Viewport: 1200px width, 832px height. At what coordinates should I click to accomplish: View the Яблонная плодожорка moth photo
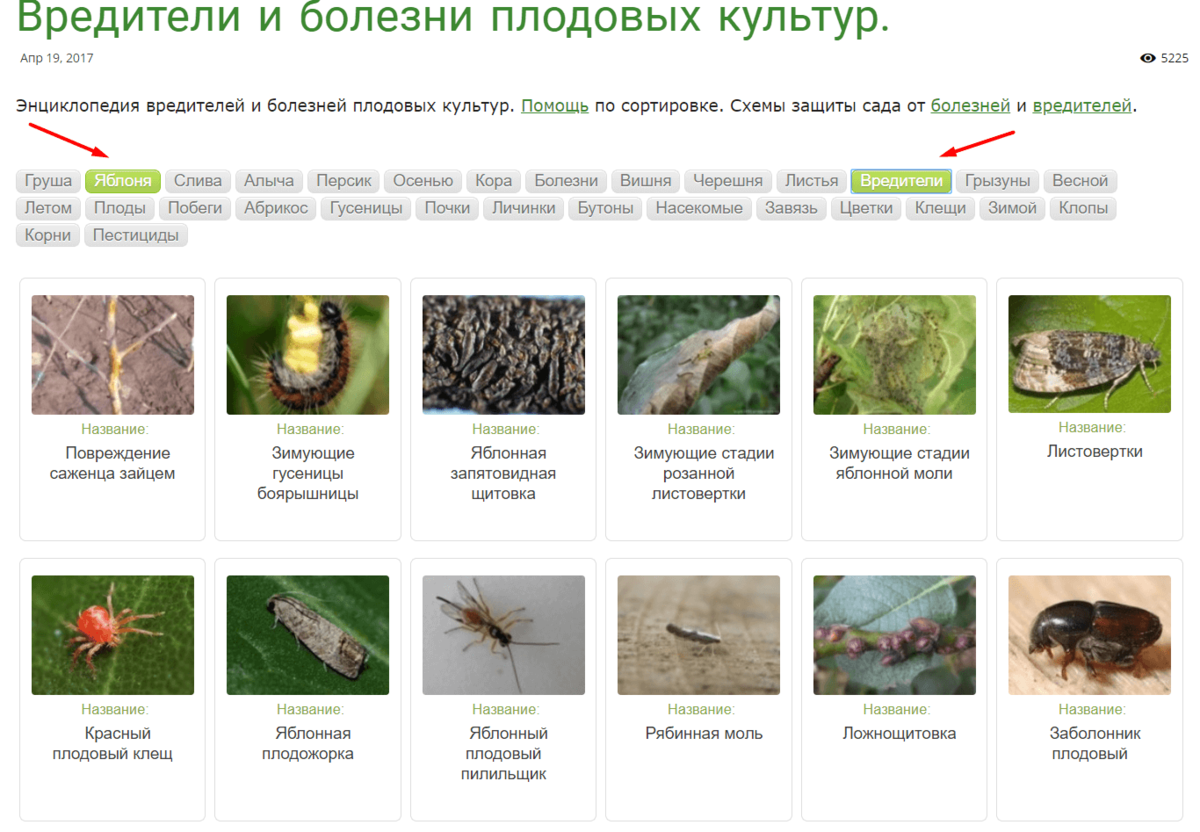[x=308, y=635]
